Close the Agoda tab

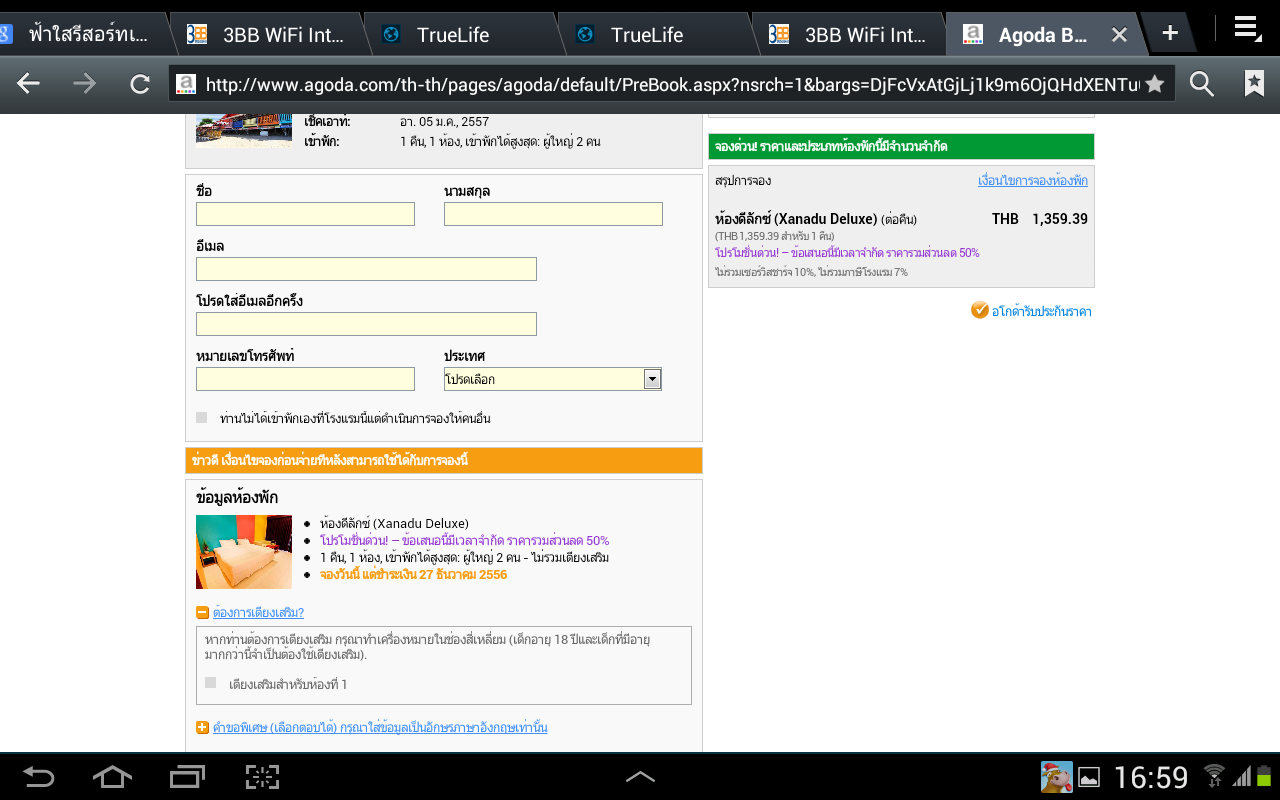click(x=1119, y=35)
